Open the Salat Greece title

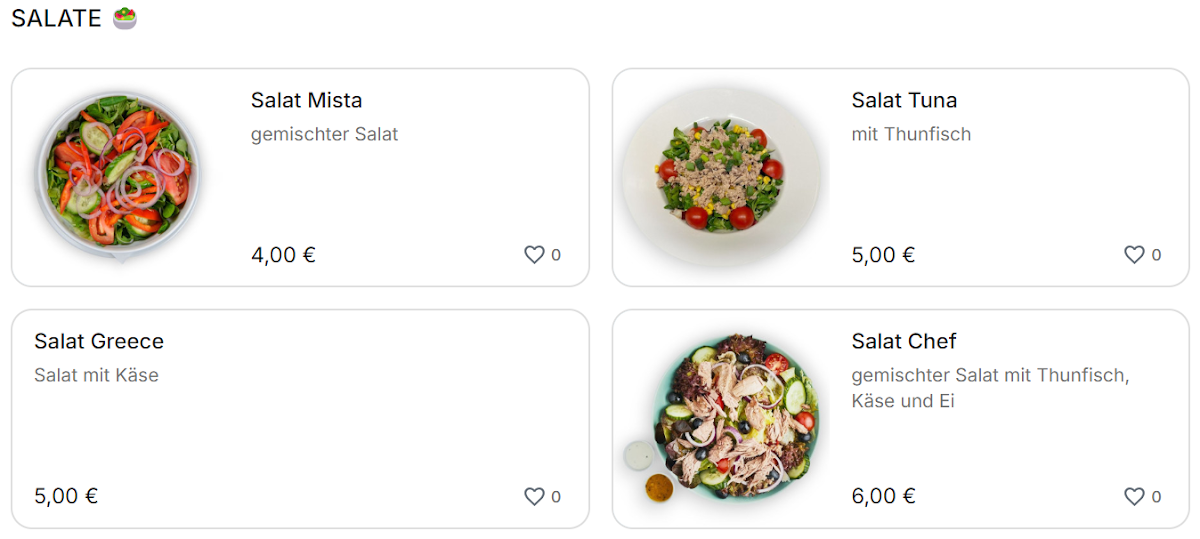tap(99, 341)
